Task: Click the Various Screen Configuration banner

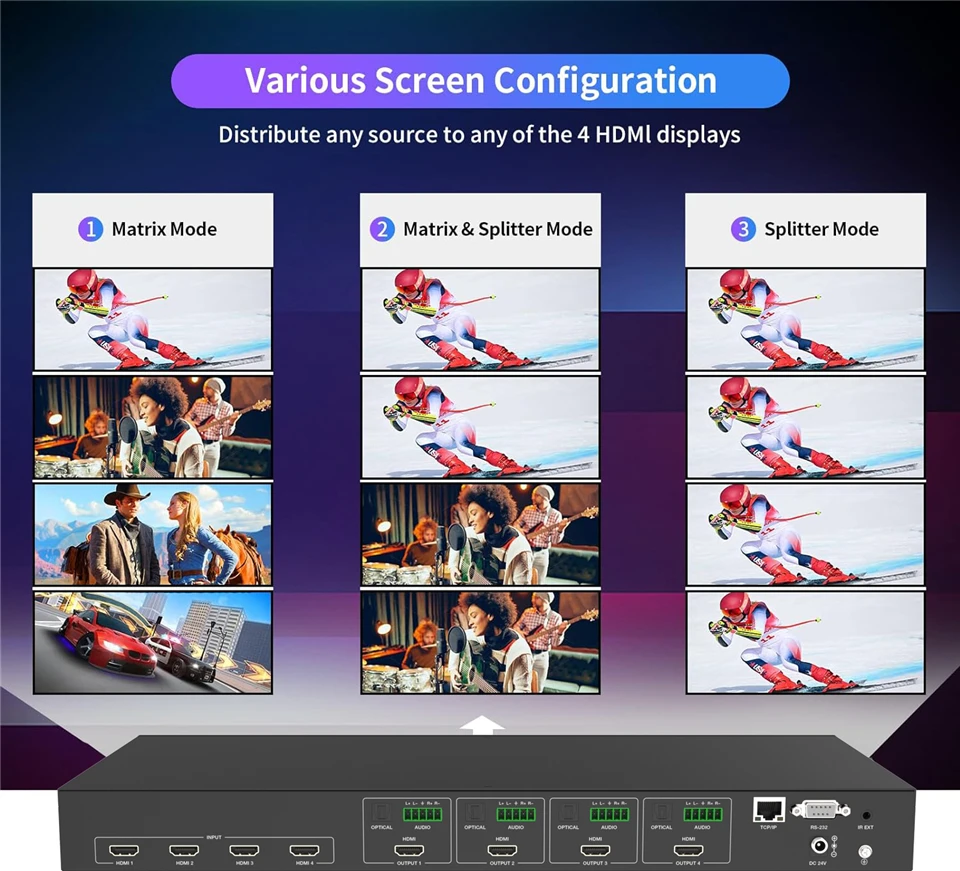Action: point(480,81)
